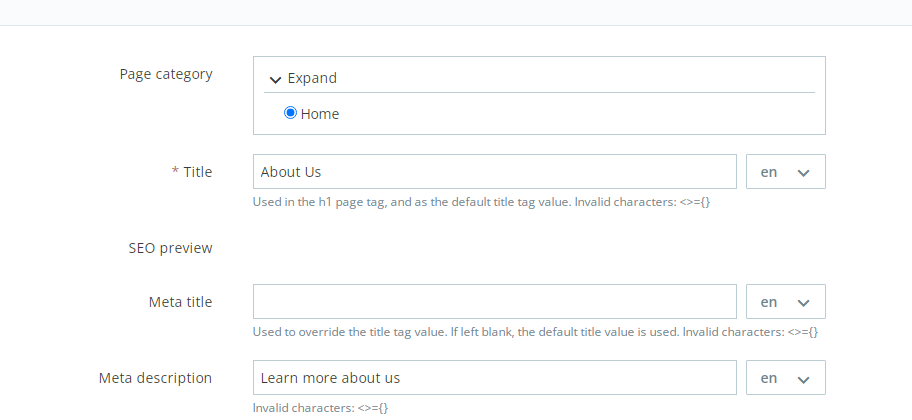Click the Page category label
This screenshot has width=912, height=420.
[x=166, y=74]
